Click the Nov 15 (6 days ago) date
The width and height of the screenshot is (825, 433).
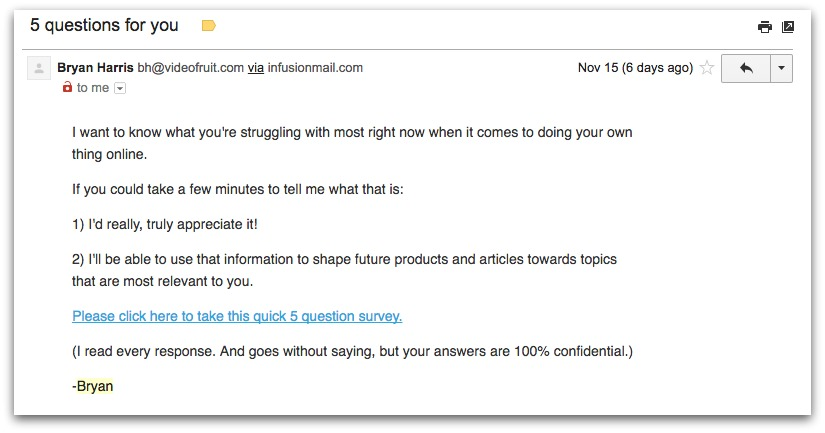coord(635,68)
